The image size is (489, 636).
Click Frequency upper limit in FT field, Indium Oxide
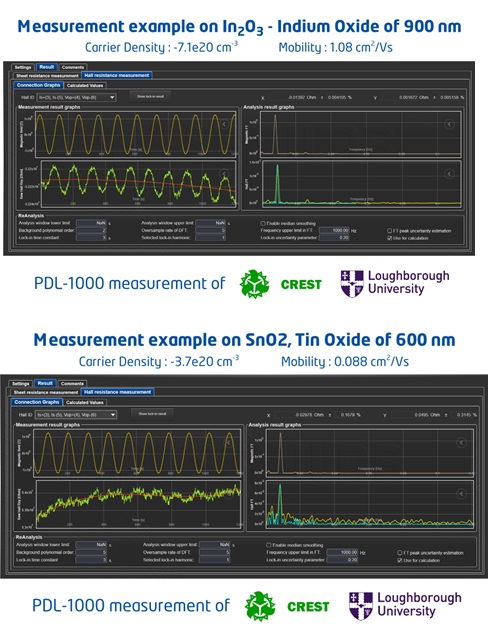coord(334,230)
